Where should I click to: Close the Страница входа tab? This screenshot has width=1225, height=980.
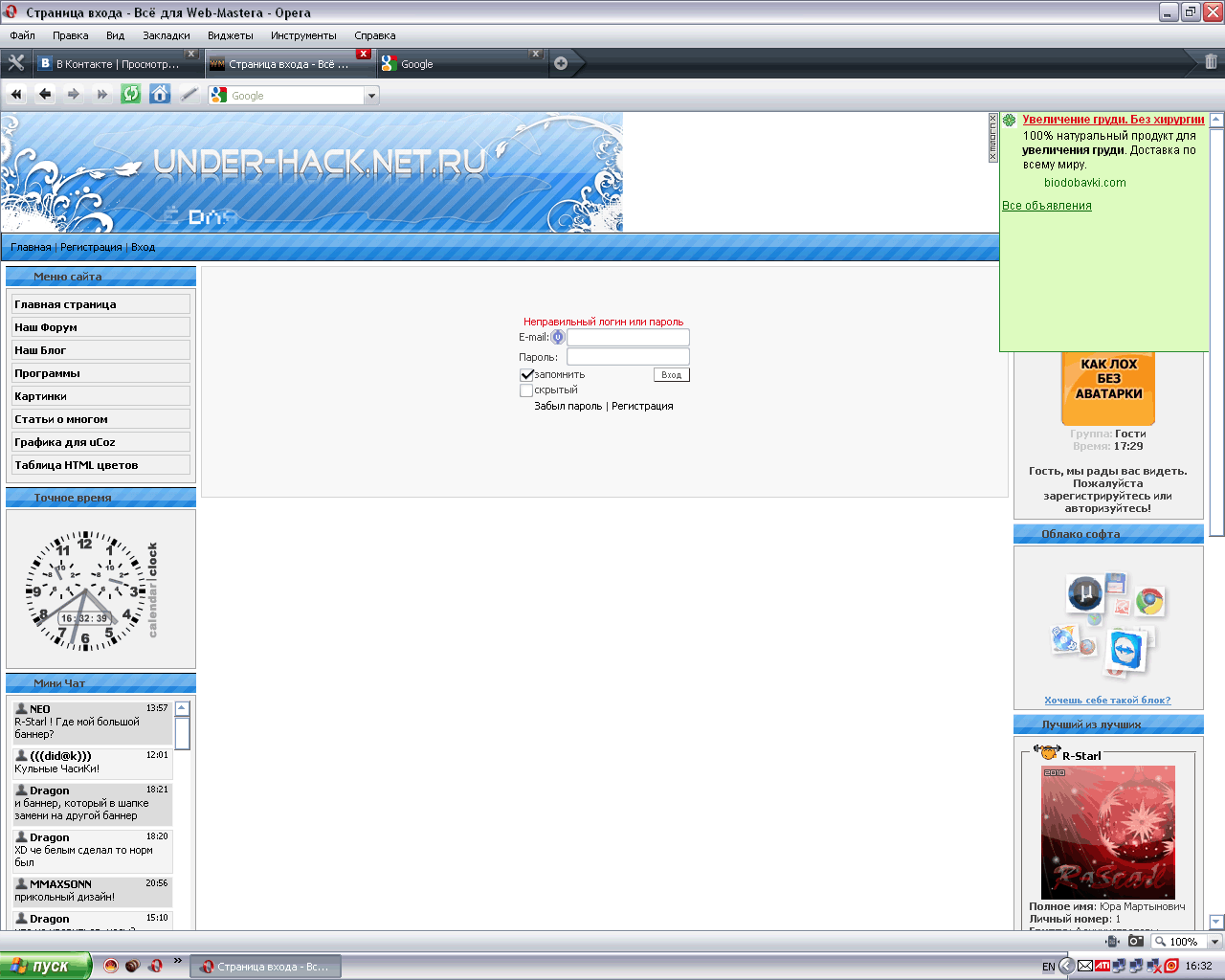point(364,54)
